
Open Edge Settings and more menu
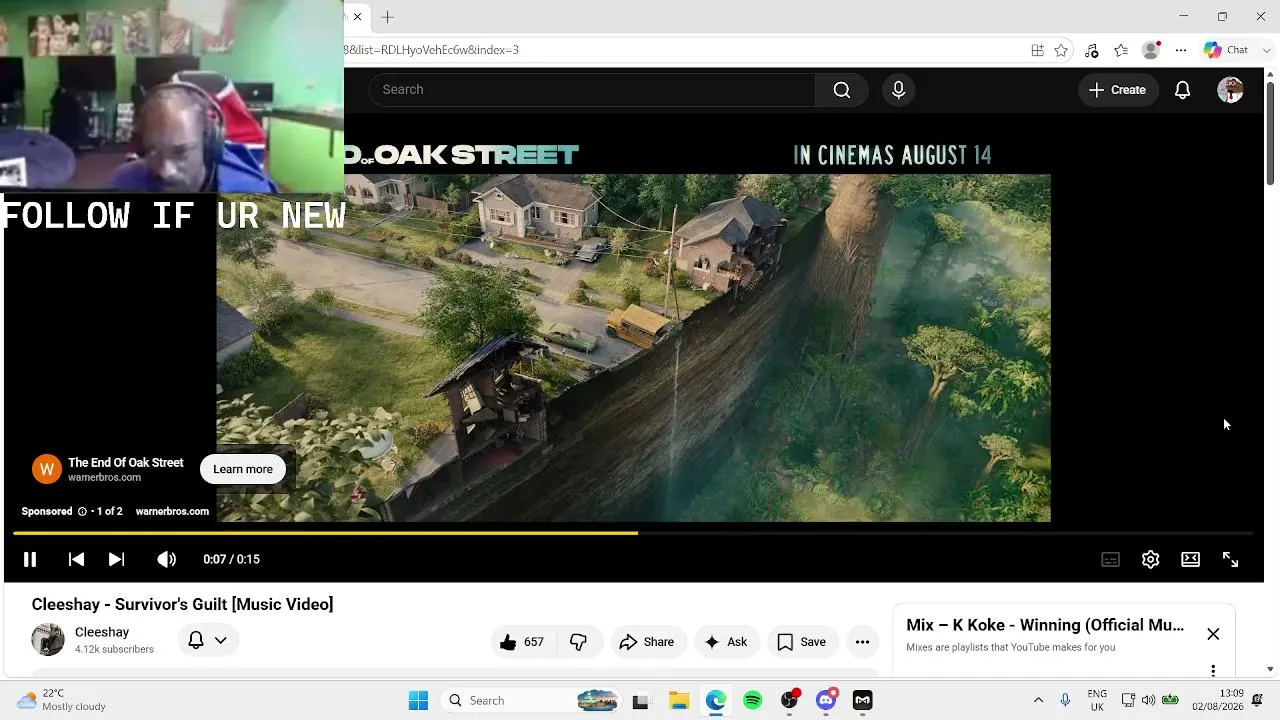click(x=1181, y=50)
